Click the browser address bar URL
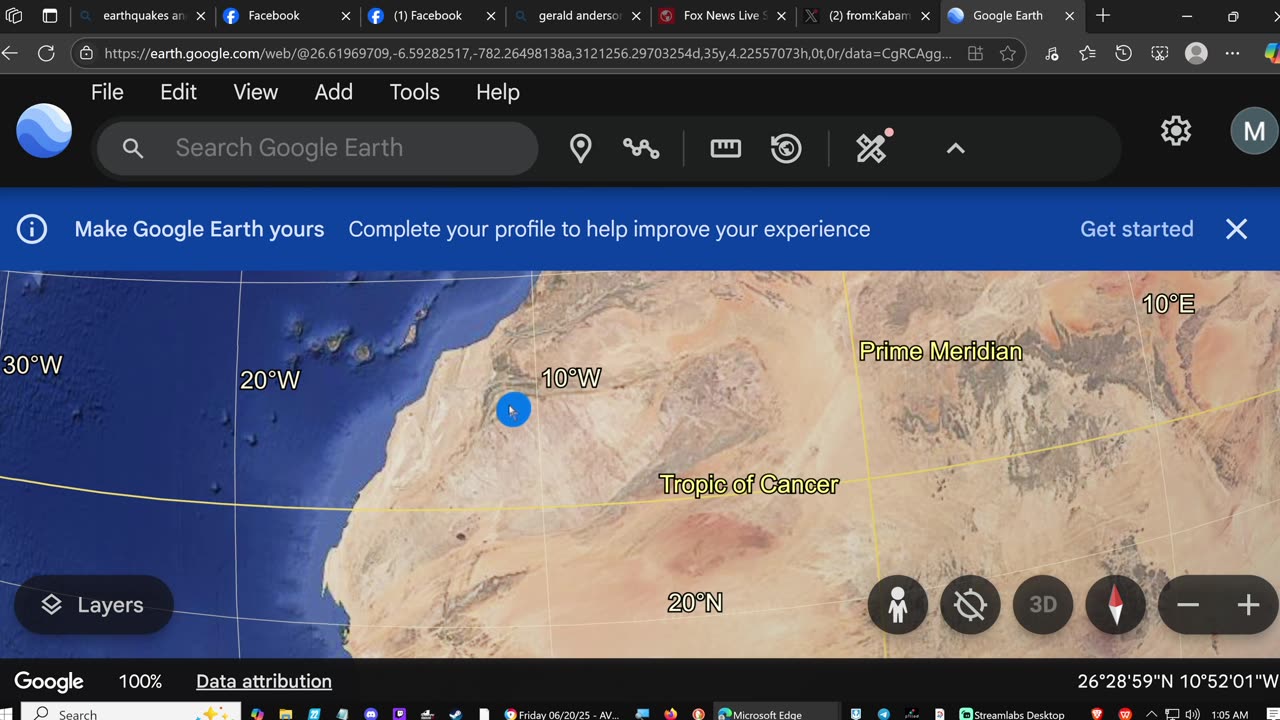Image resolution: width=1280 pixels, height=720 pixels. [x=528, y=54]
